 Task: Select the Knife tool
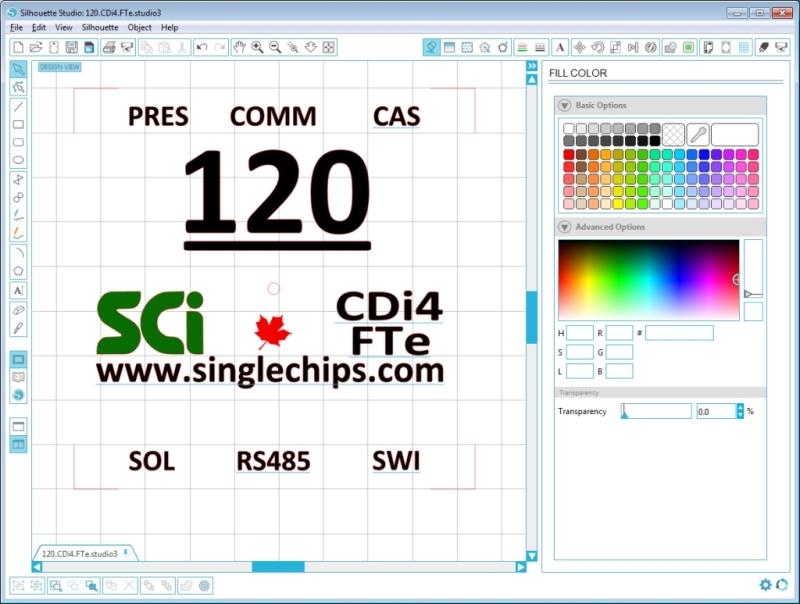(18, 328)
